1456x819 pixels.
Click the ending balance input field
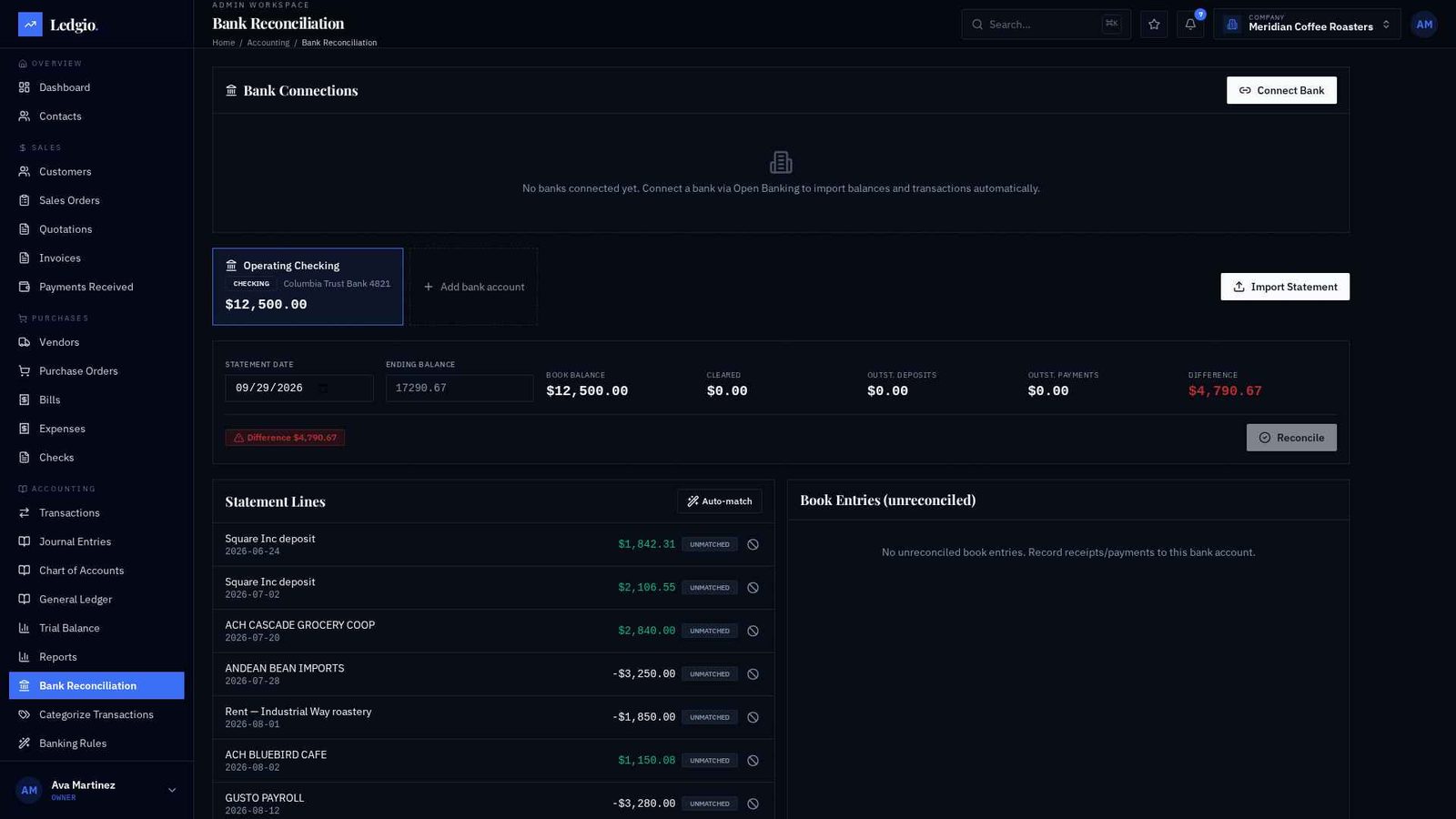coord(460,389)
